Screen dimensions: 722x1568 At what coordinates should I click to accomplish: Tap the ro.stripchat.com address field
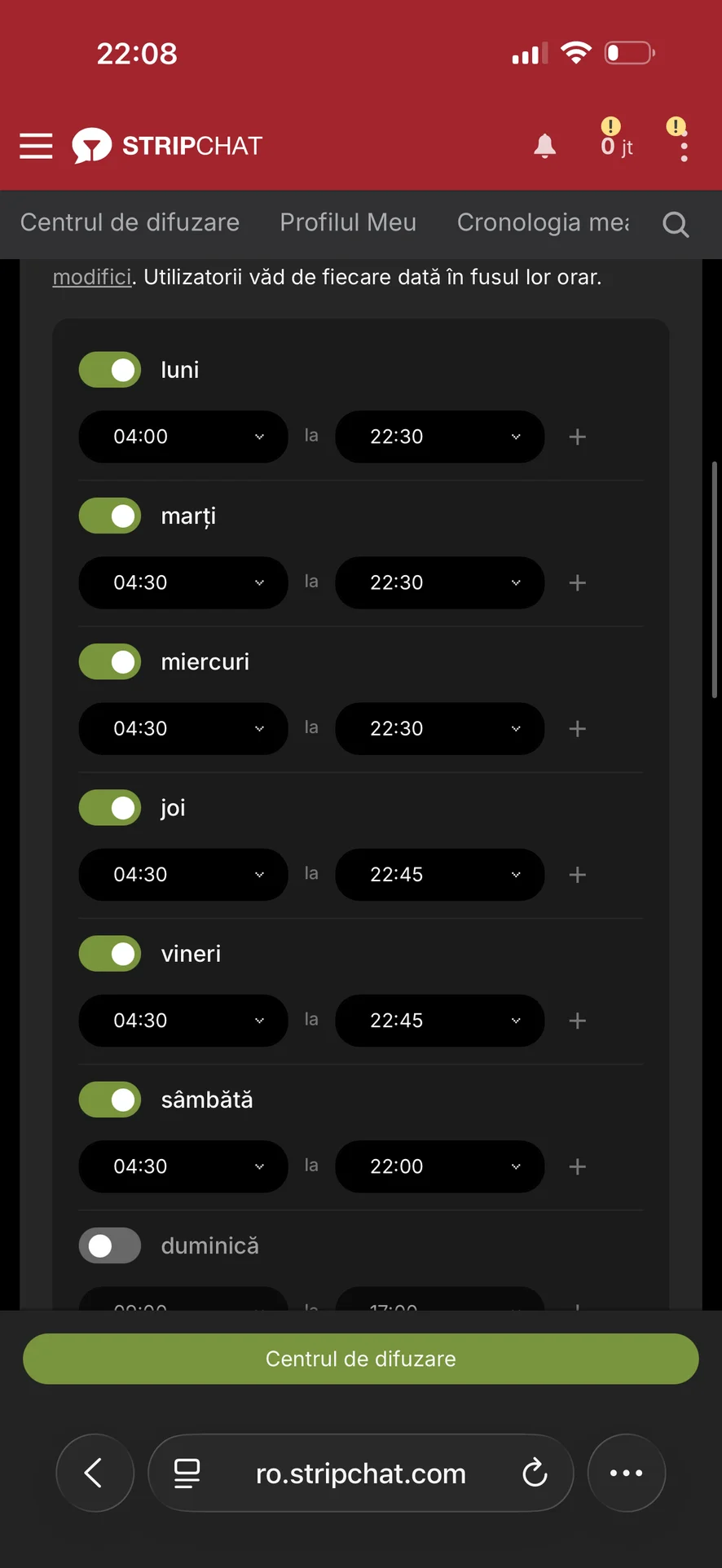coord(360,1473)
